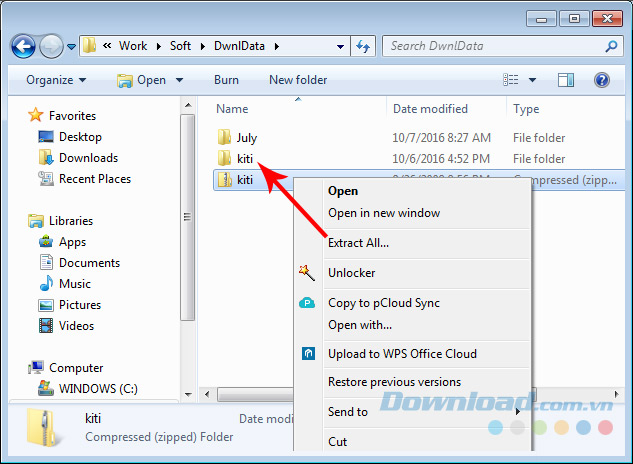Click the navigation pane vertical scrollbar thumb
633x464 pixels.
click(187, 217)
